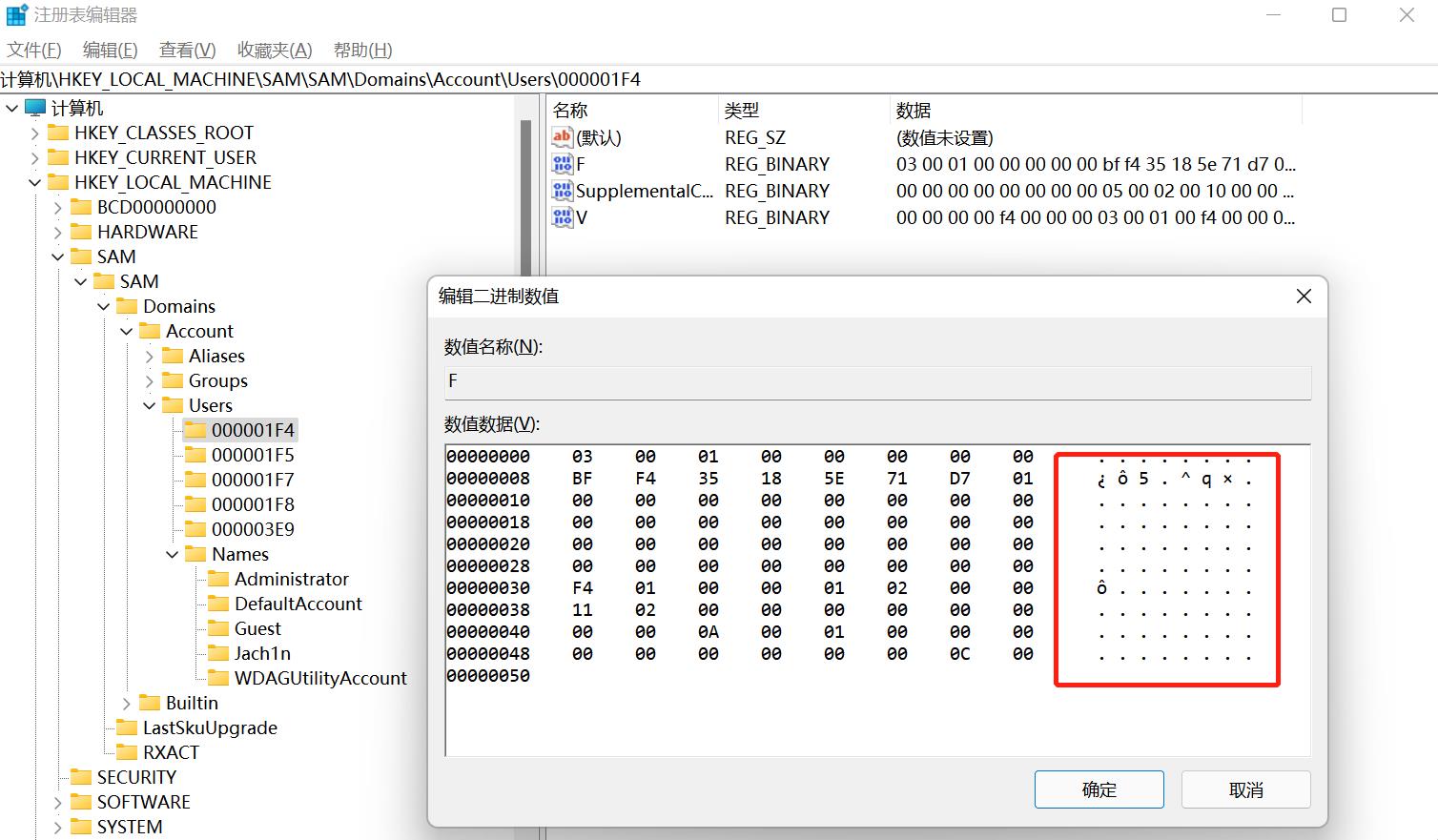Select the SYSTEM key
Viewport: 1438px width, 840px height.
tap(130, 827)
